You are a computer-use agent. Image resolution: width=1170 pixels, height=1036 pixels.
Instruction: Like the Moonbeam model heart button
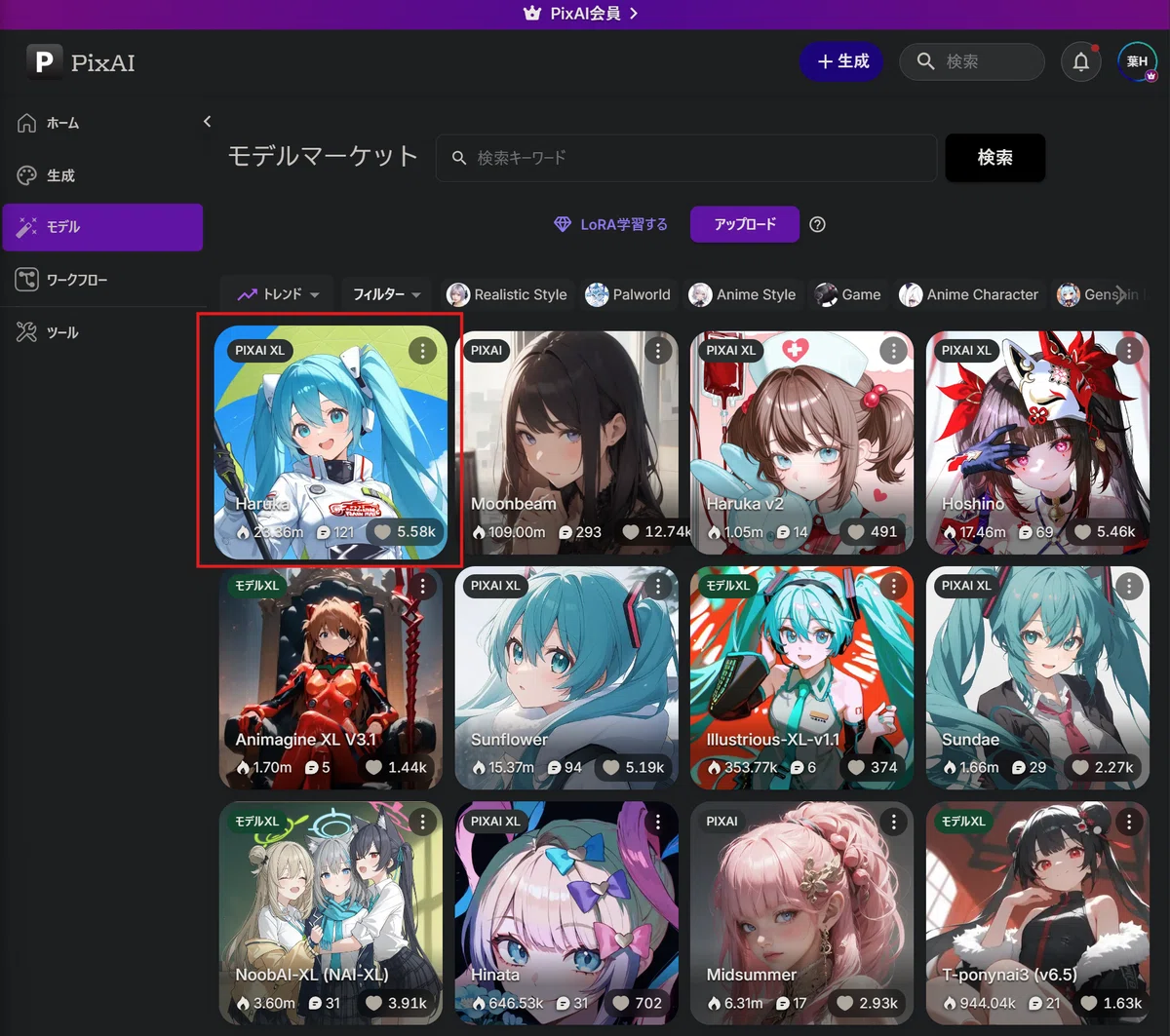pyautogui.click(x=656, y=532)
